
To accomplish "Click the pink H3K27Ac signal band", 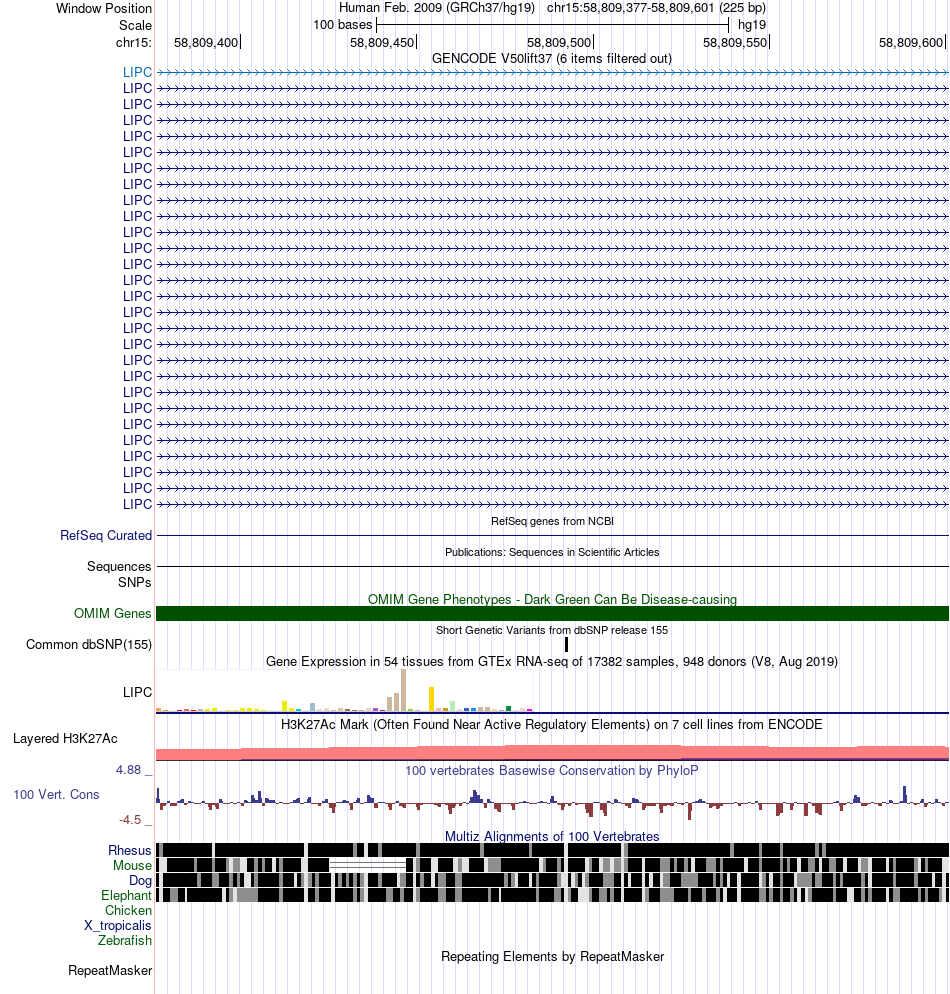I will (x=552, y=753).
